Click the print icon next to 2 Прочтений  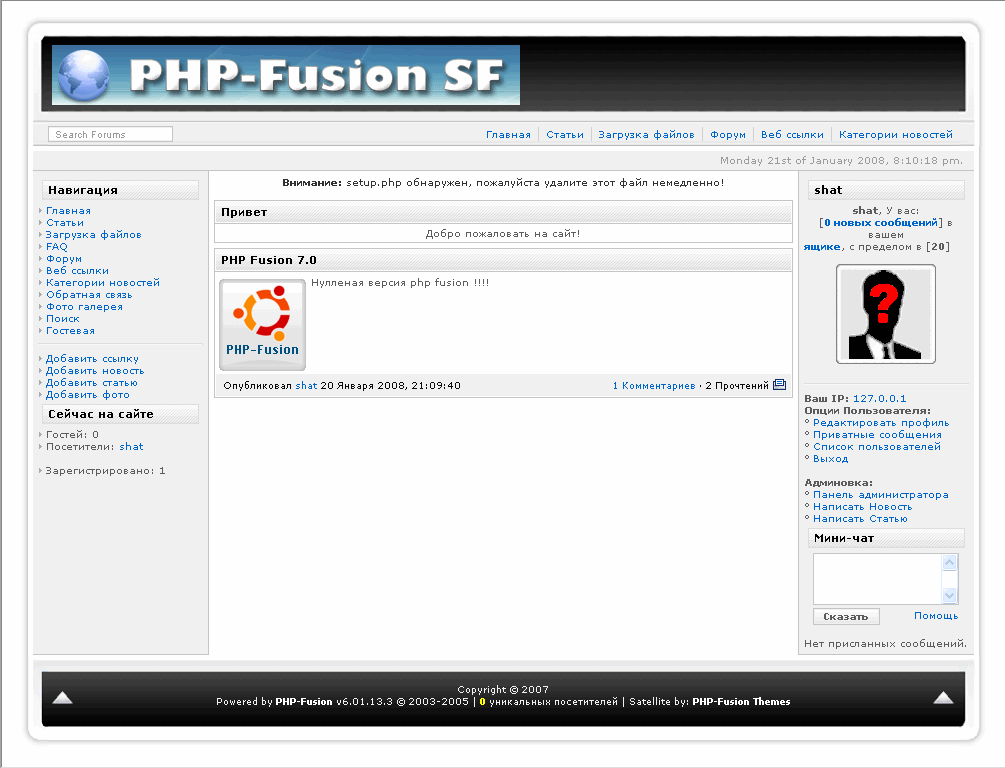point(779,385)
